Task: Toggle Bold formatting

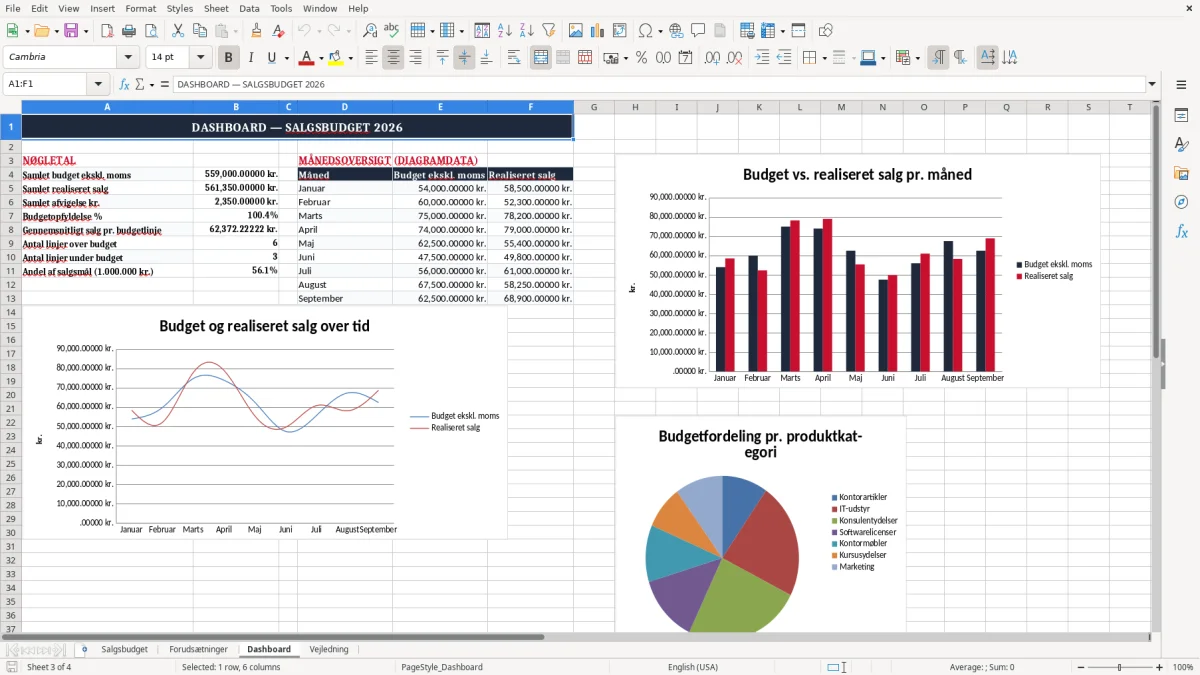Action: (x=229, y=58)
